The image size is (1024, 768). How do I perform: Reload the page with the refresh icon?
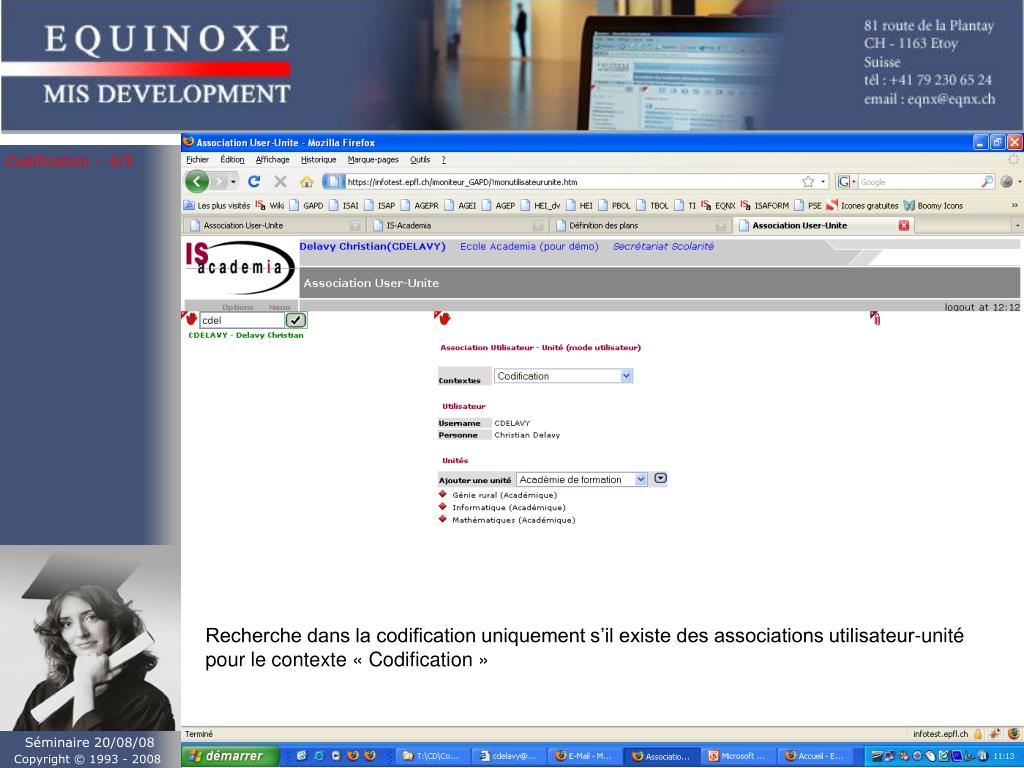[x=254, y=182]
